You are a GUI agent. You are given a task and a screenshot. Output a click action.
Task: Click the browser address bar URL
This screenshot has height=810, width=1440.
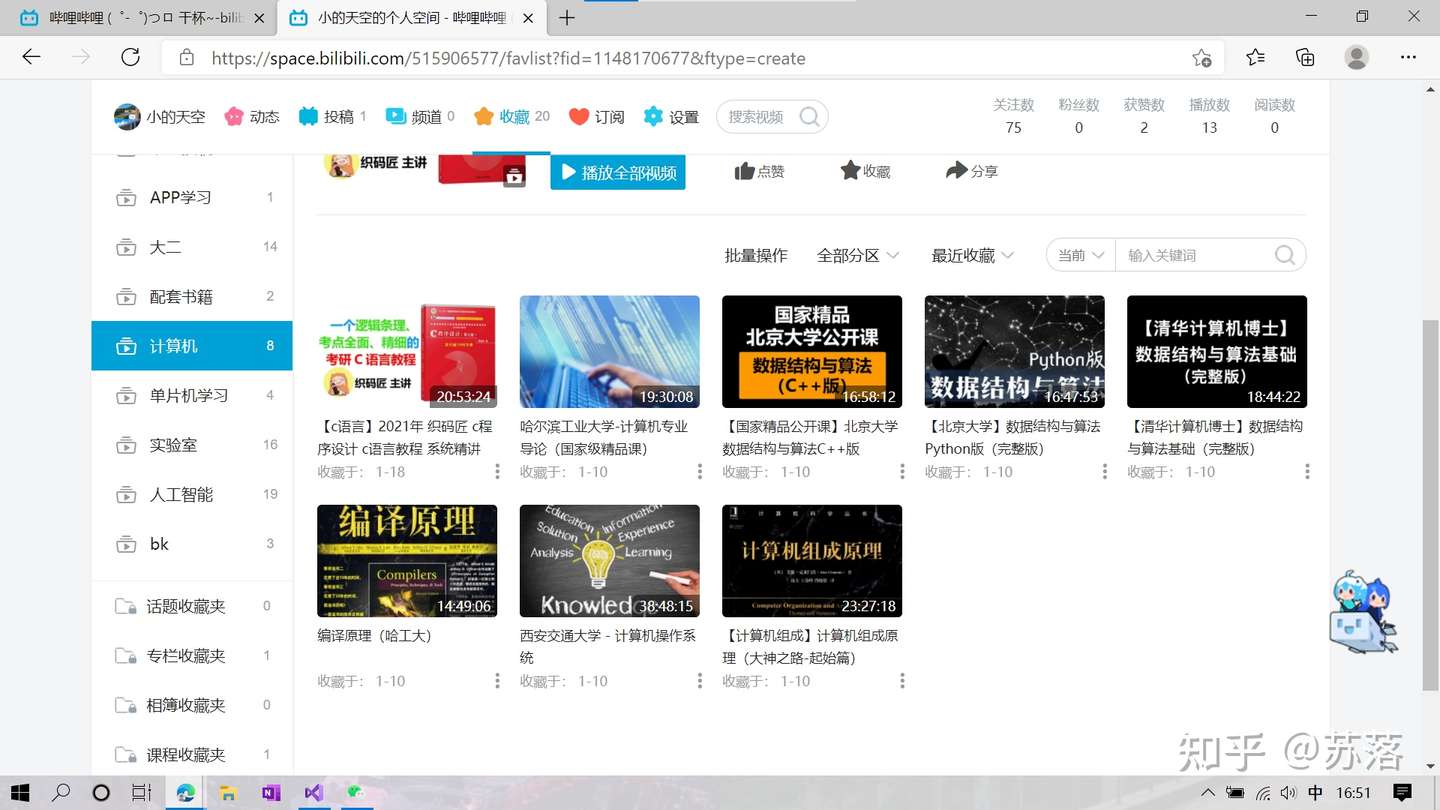click(x=508, y=58)
